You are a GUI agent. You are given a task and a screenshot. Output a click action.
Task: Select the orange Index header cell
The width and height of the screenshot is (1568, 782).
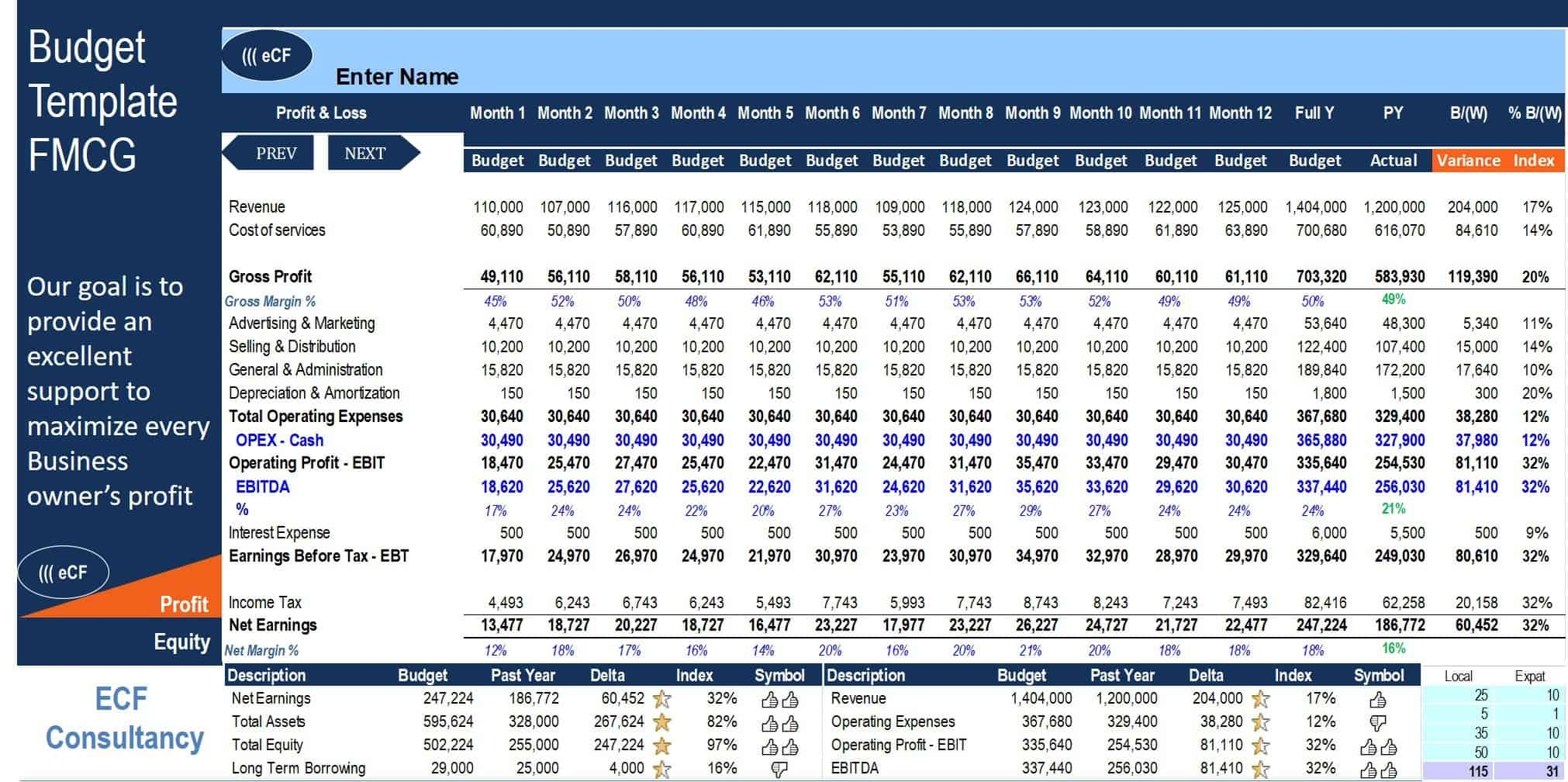(x=1533, y=161)
